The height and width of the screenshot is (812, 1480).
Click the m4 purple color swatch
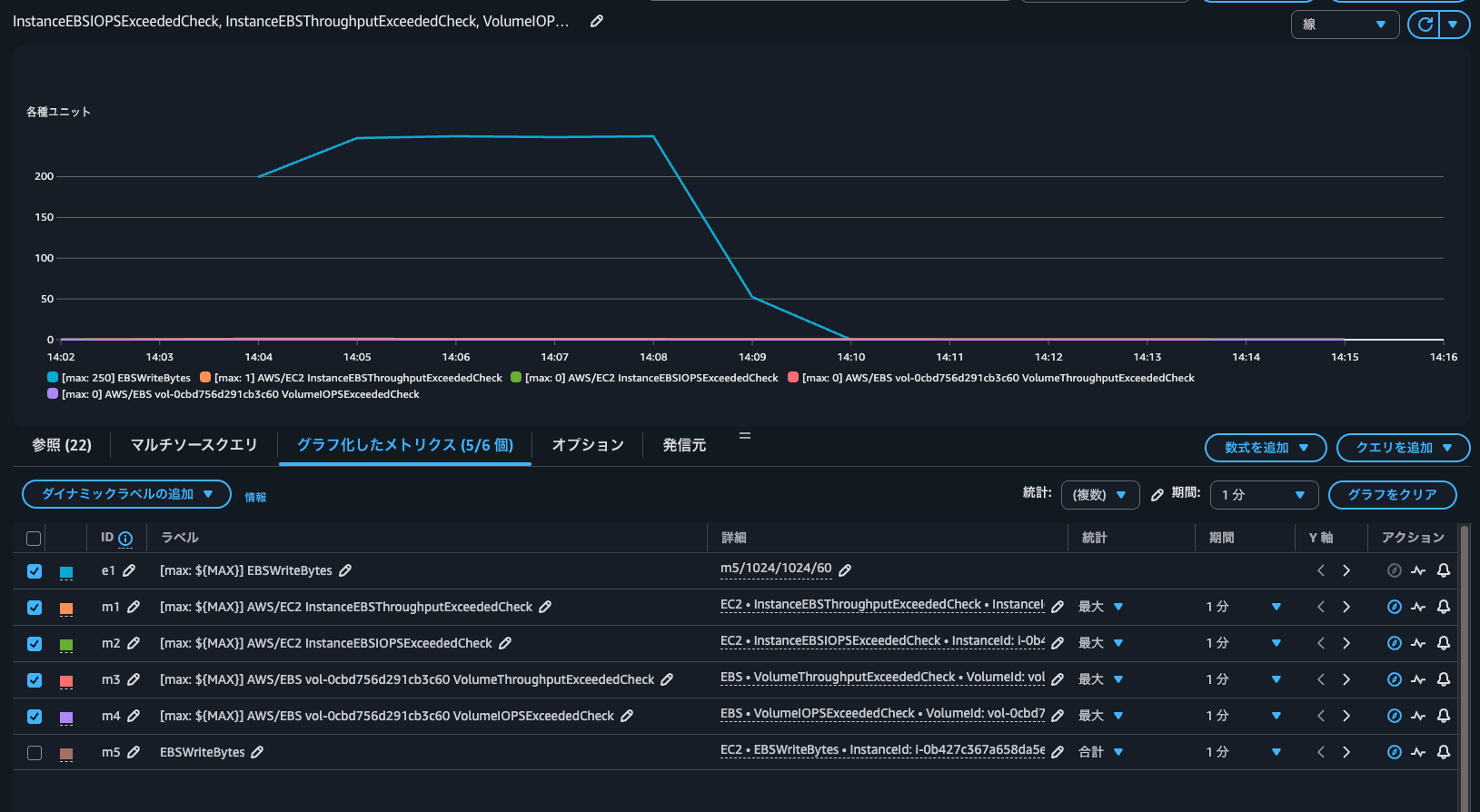[66, 717]
